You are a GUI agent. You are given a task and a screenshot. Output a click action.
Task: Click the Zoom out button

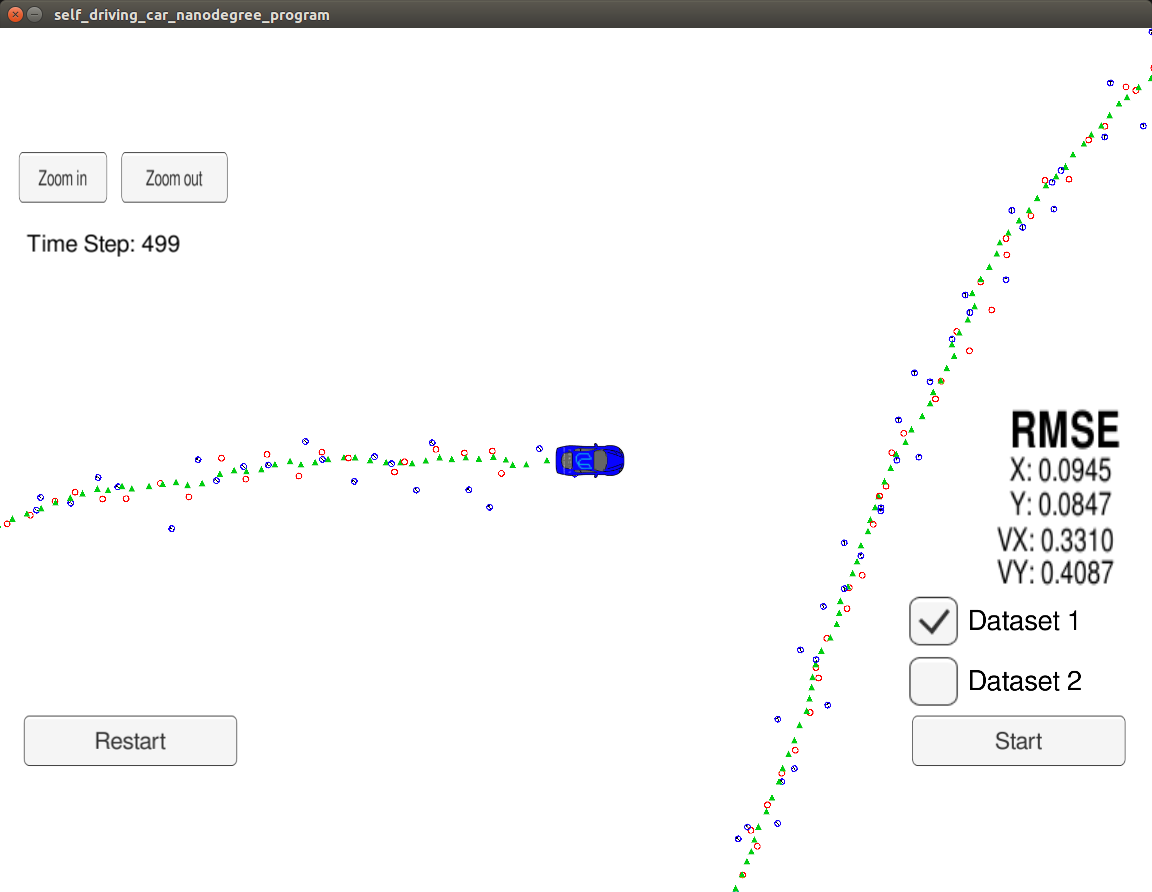click(174, 178)
